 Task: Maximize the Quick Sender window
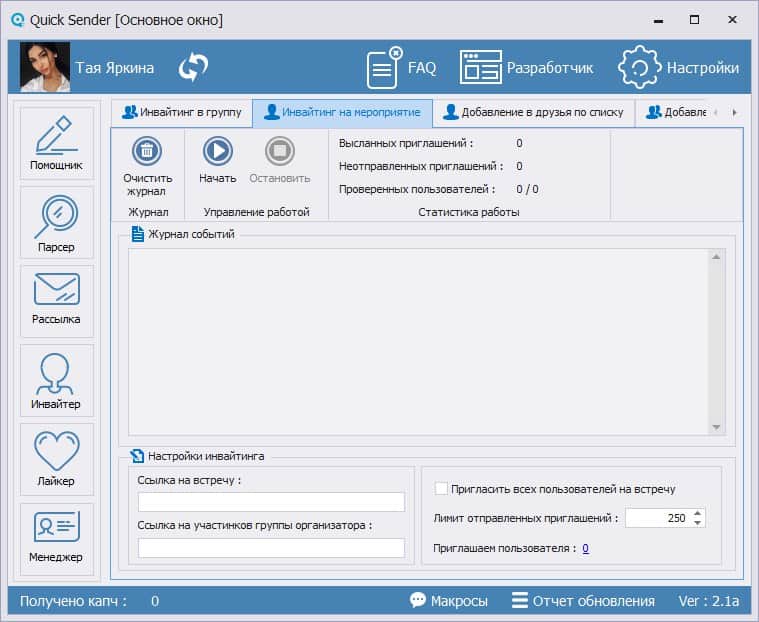694,20
